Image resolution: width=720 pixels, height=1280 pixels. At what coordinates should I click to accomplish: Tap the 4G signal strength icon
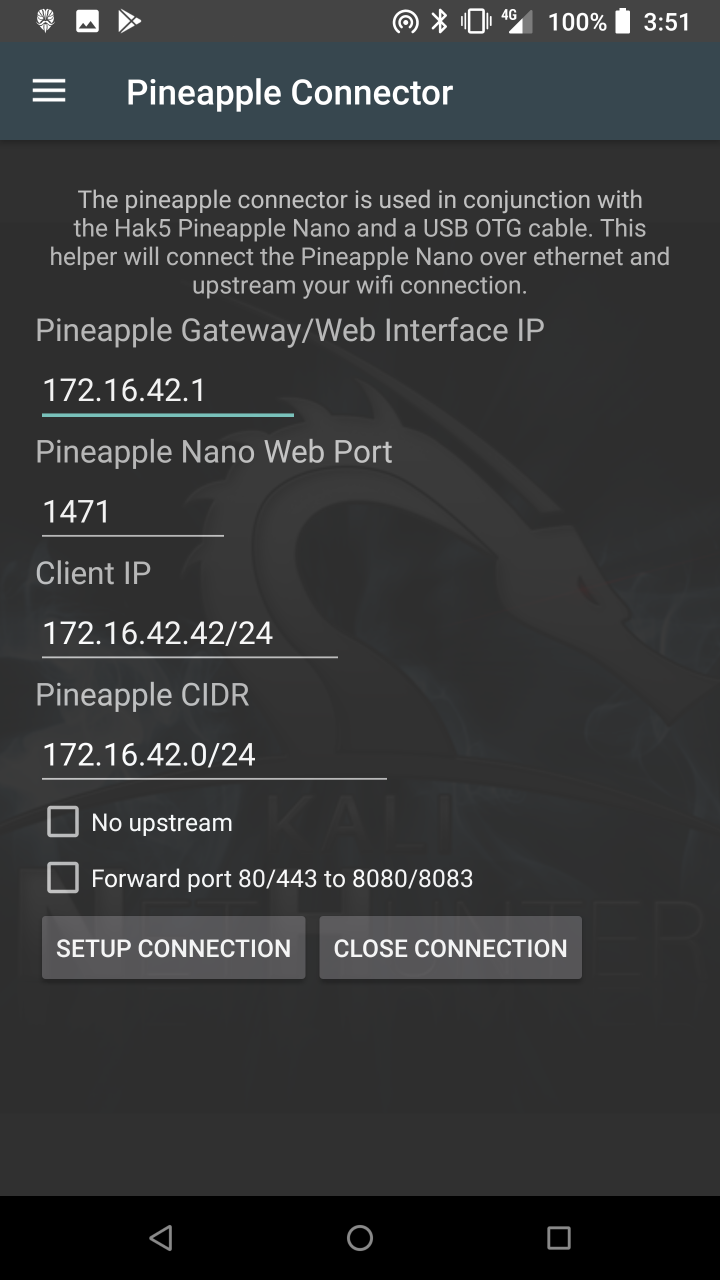pyautogui.click(x=516, y=21)
